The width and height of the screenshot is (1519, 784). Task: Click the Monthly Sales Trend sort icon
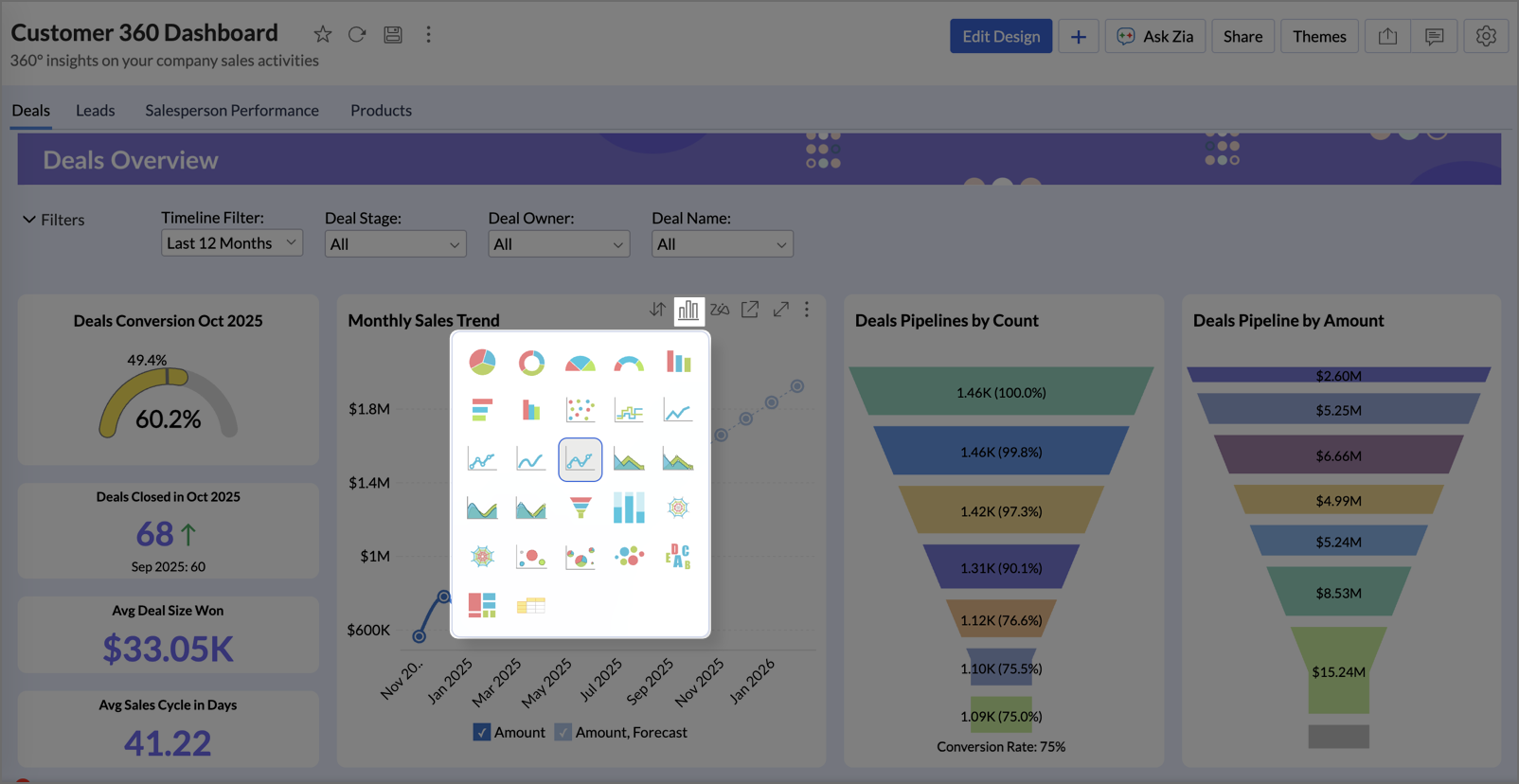[x=657, y=310]
